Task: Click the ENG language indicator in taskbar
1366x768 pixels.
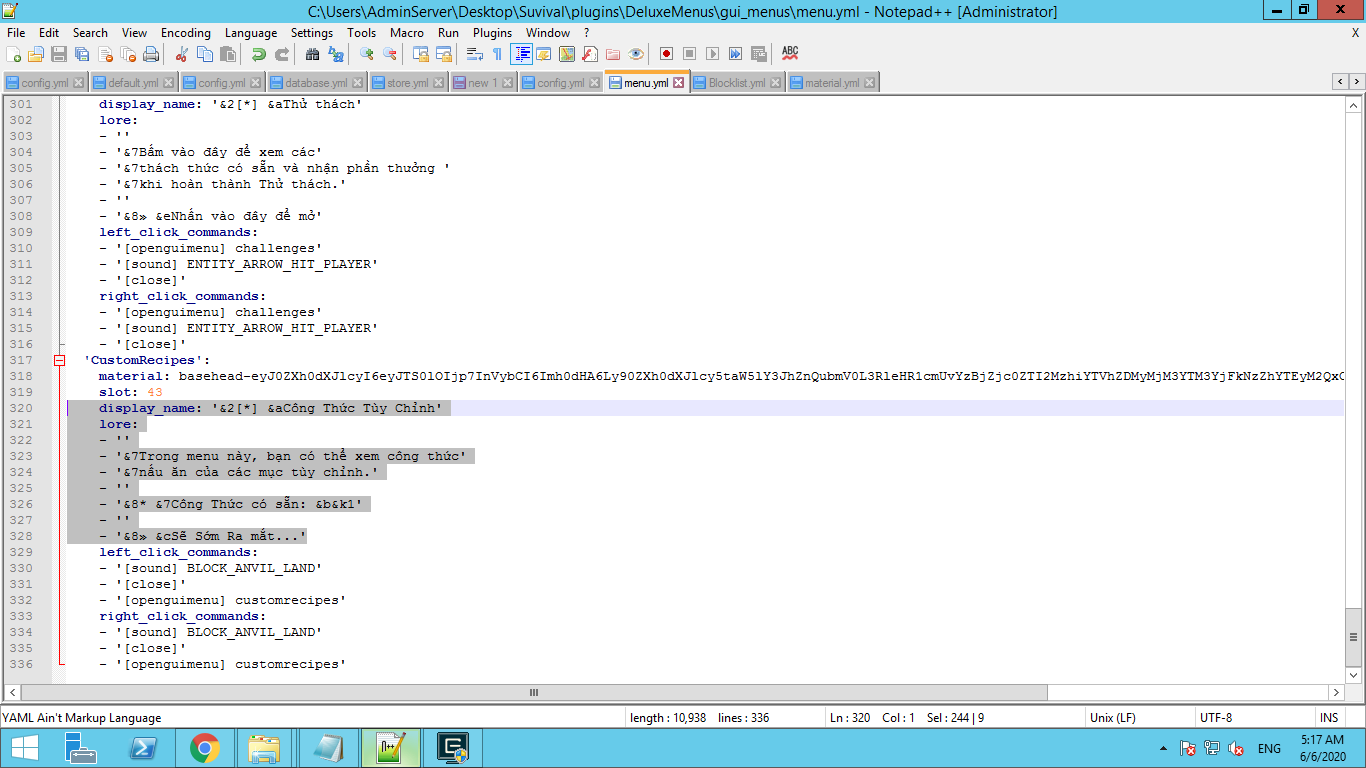Action: click(1269, 748)
